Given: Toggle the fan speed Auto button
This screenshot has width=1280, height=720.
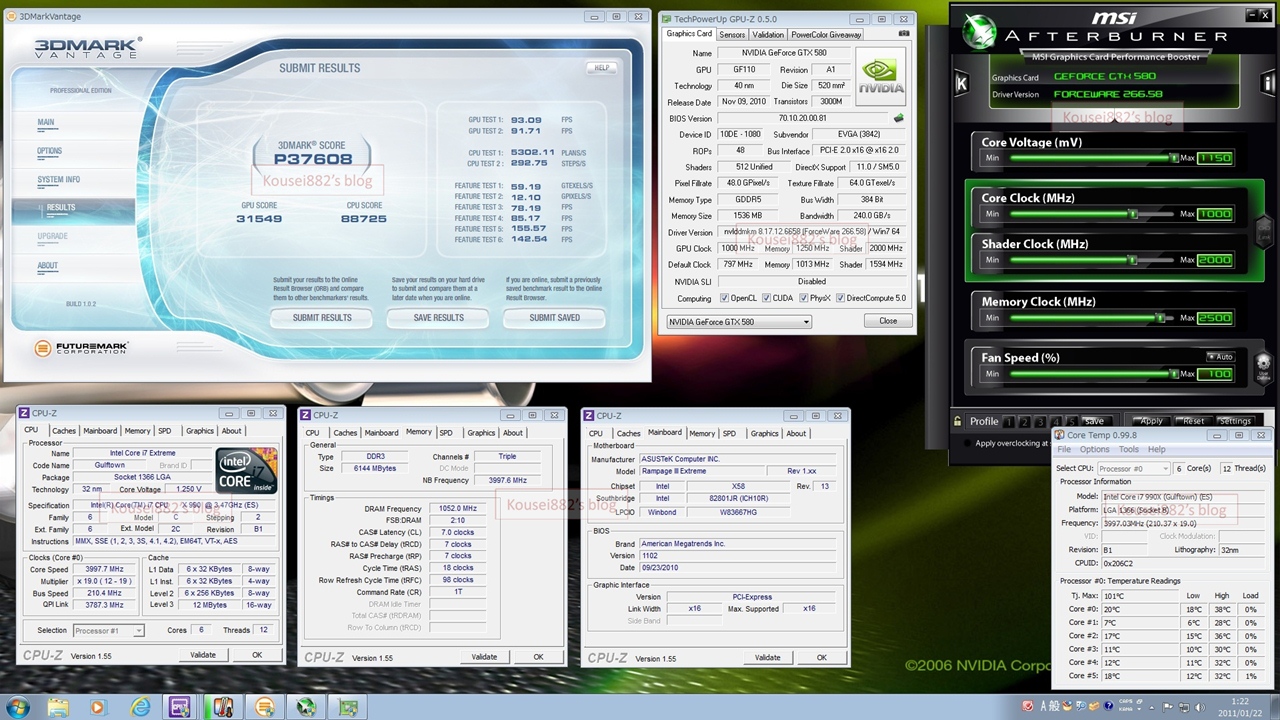Looking at the screenshot, I should coord(1220,357).
